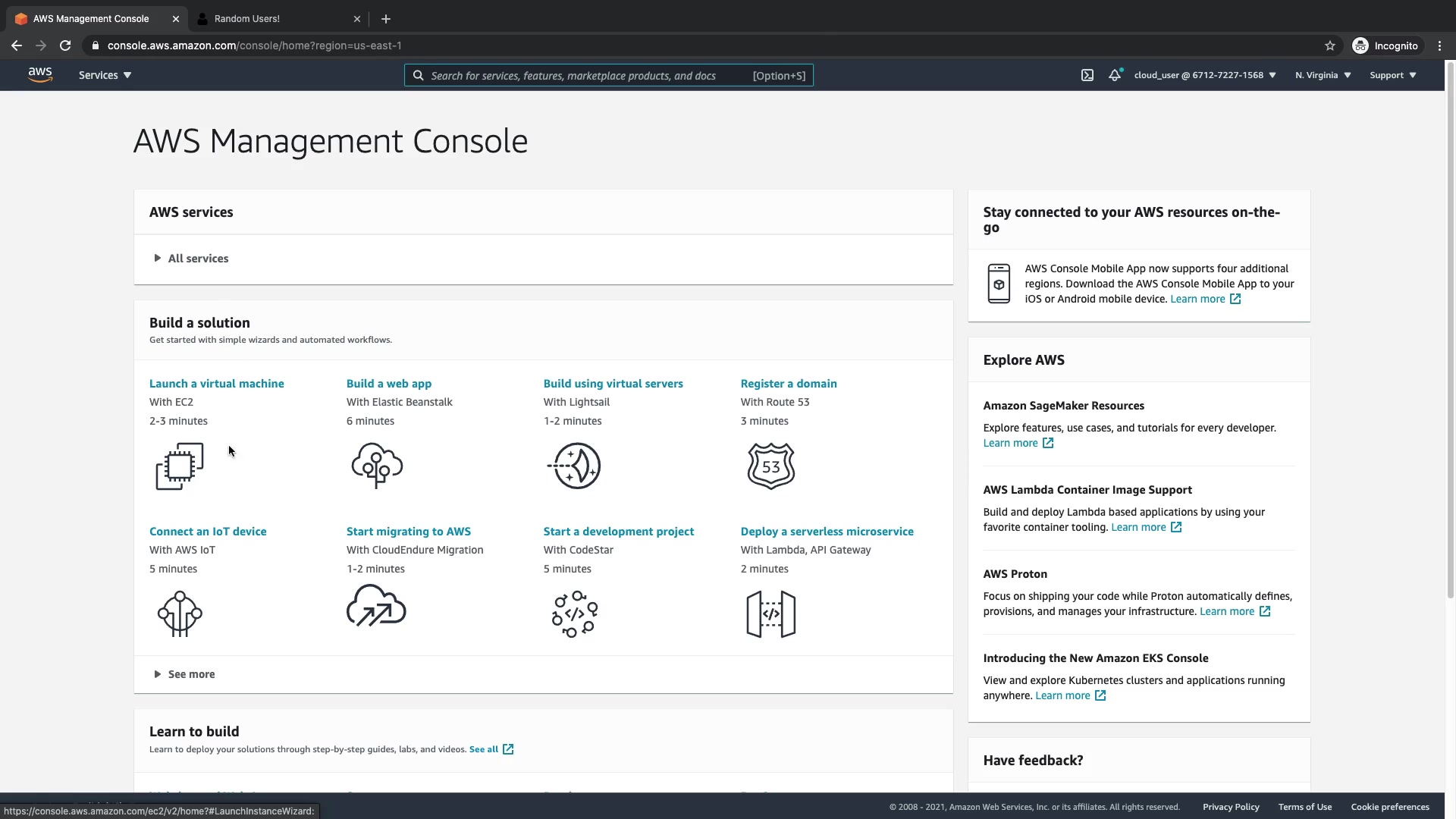The image size is (1456, 819).
Task: Switch to the Random Users! tab
Action: (247, 18)
